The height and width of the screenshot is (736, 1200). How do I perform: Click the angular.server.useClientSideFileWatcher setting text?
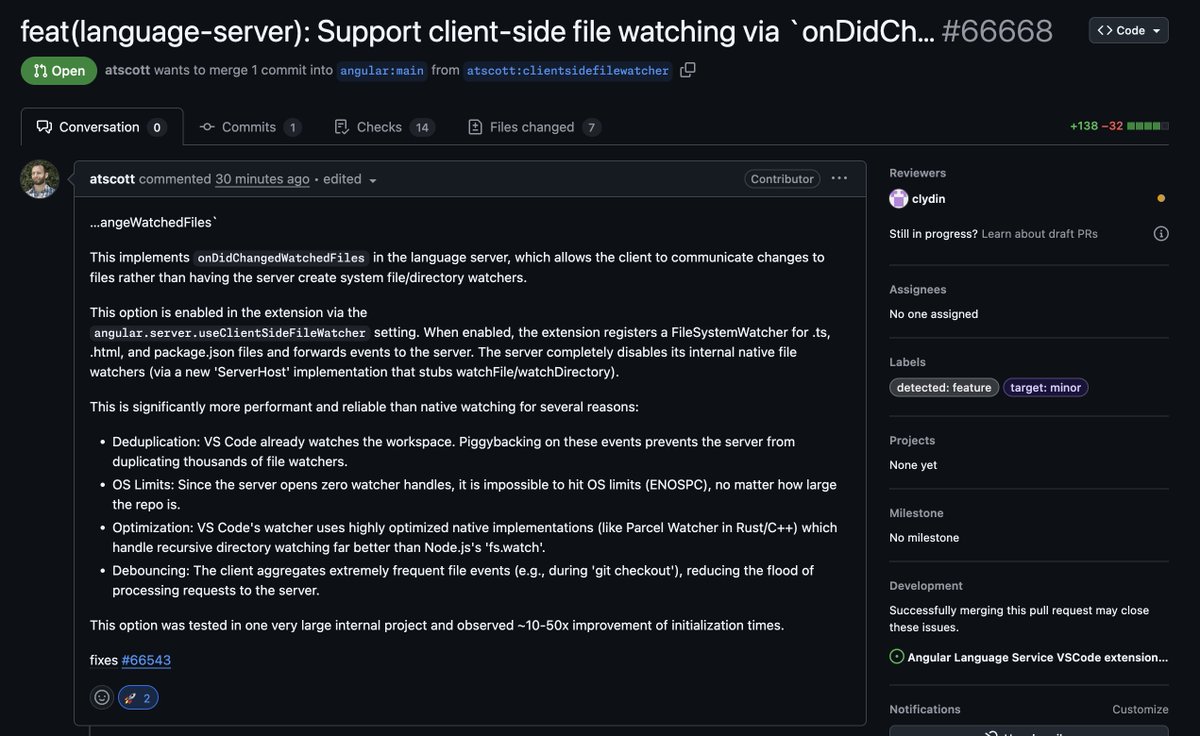(x=230, y=333)
